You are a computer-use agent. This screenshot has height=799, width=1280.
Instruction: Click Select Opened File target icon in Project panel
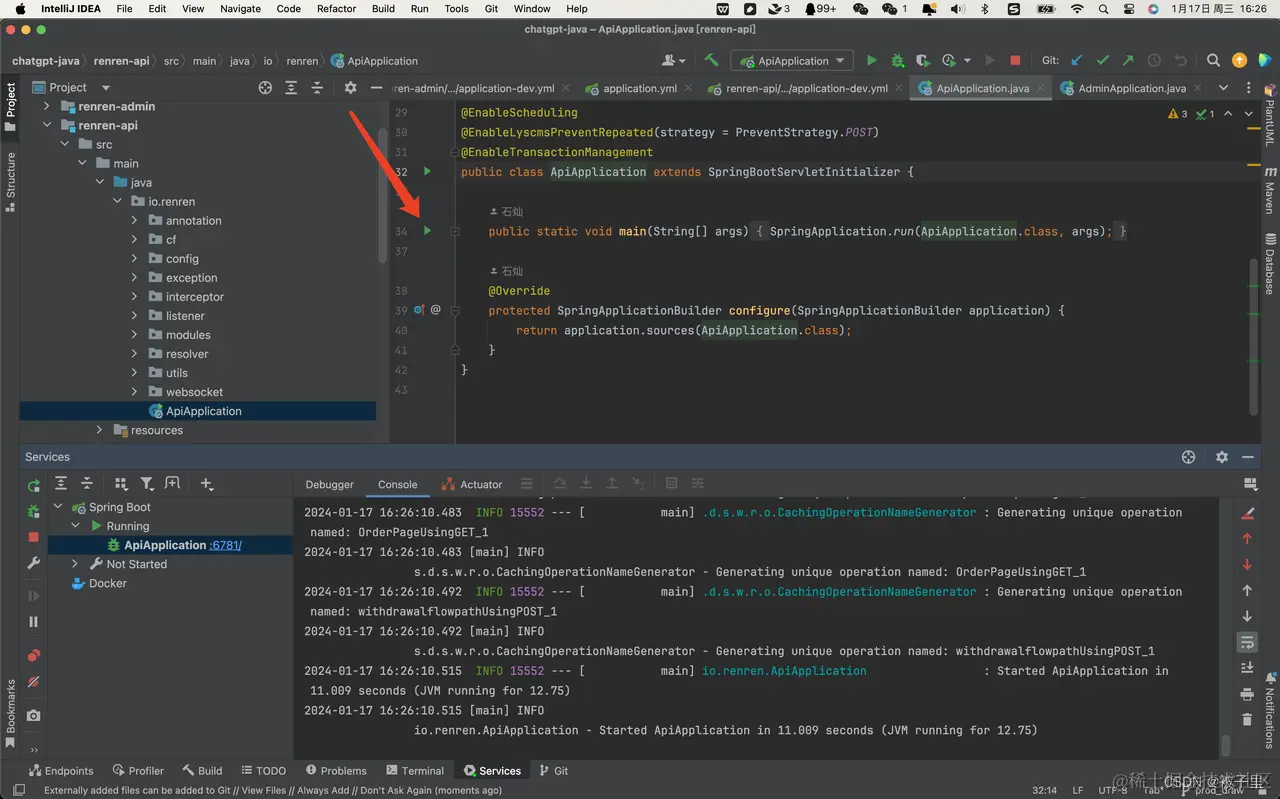pyautogui.click(x=265, y=87)
